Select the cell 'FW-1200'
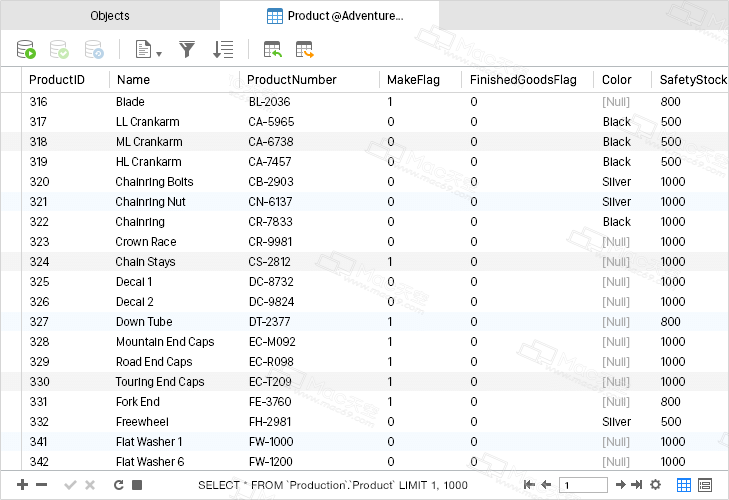This screenshot has height=500, width=729. click(271, 461)
